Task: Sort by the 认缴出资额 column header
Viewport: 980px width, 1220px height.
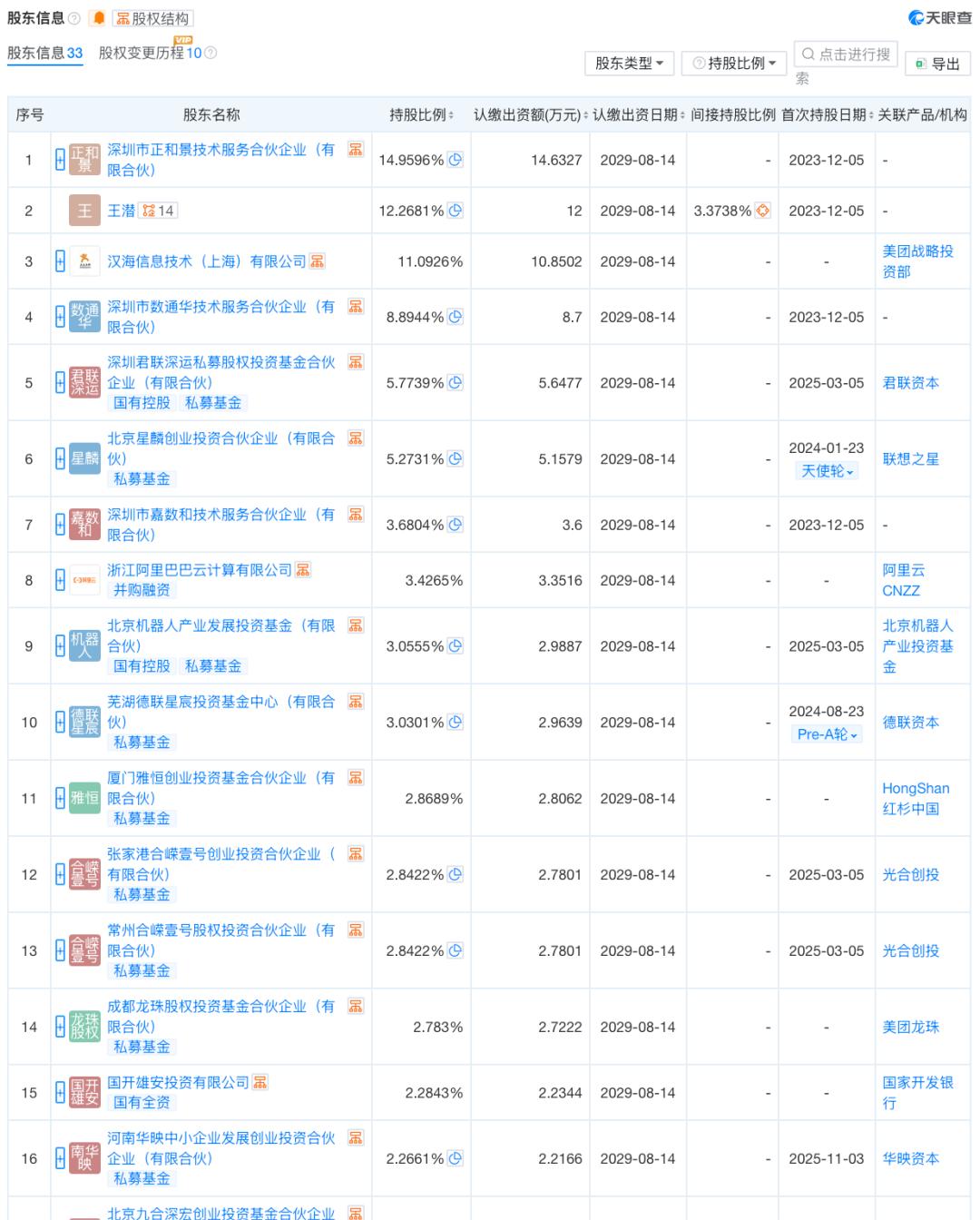Action: [x=529, y=115]
